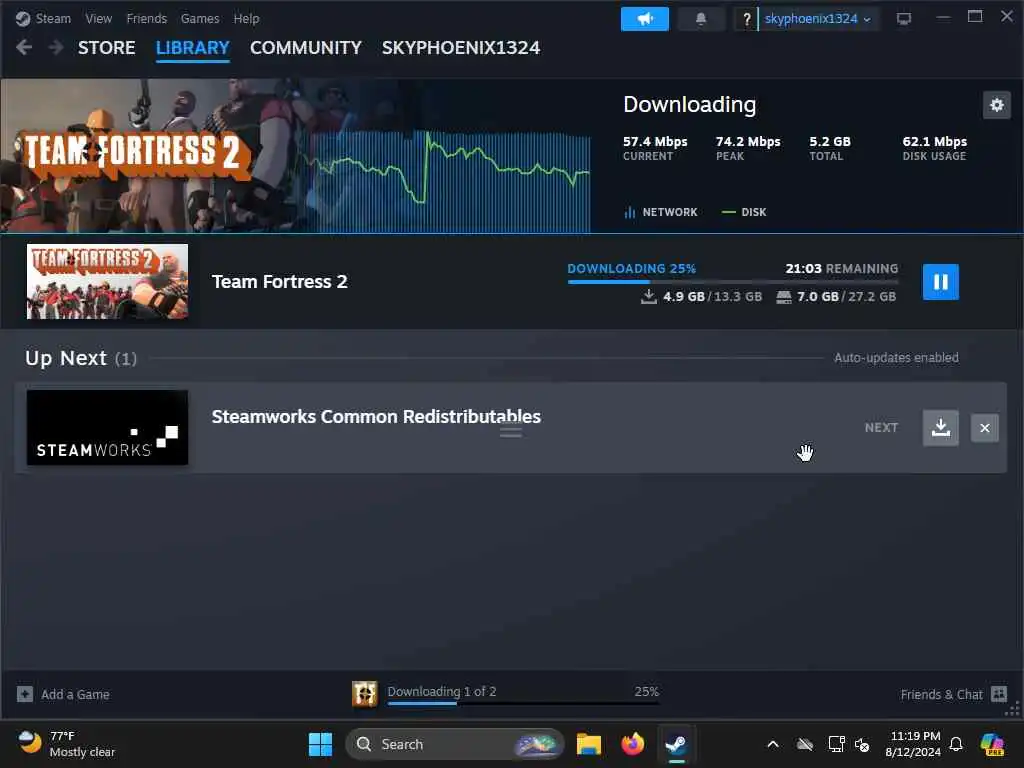Screen dimensions: 1024x768
Task: Click the Steam taskbar icon
Action: [x=677, y=744]
